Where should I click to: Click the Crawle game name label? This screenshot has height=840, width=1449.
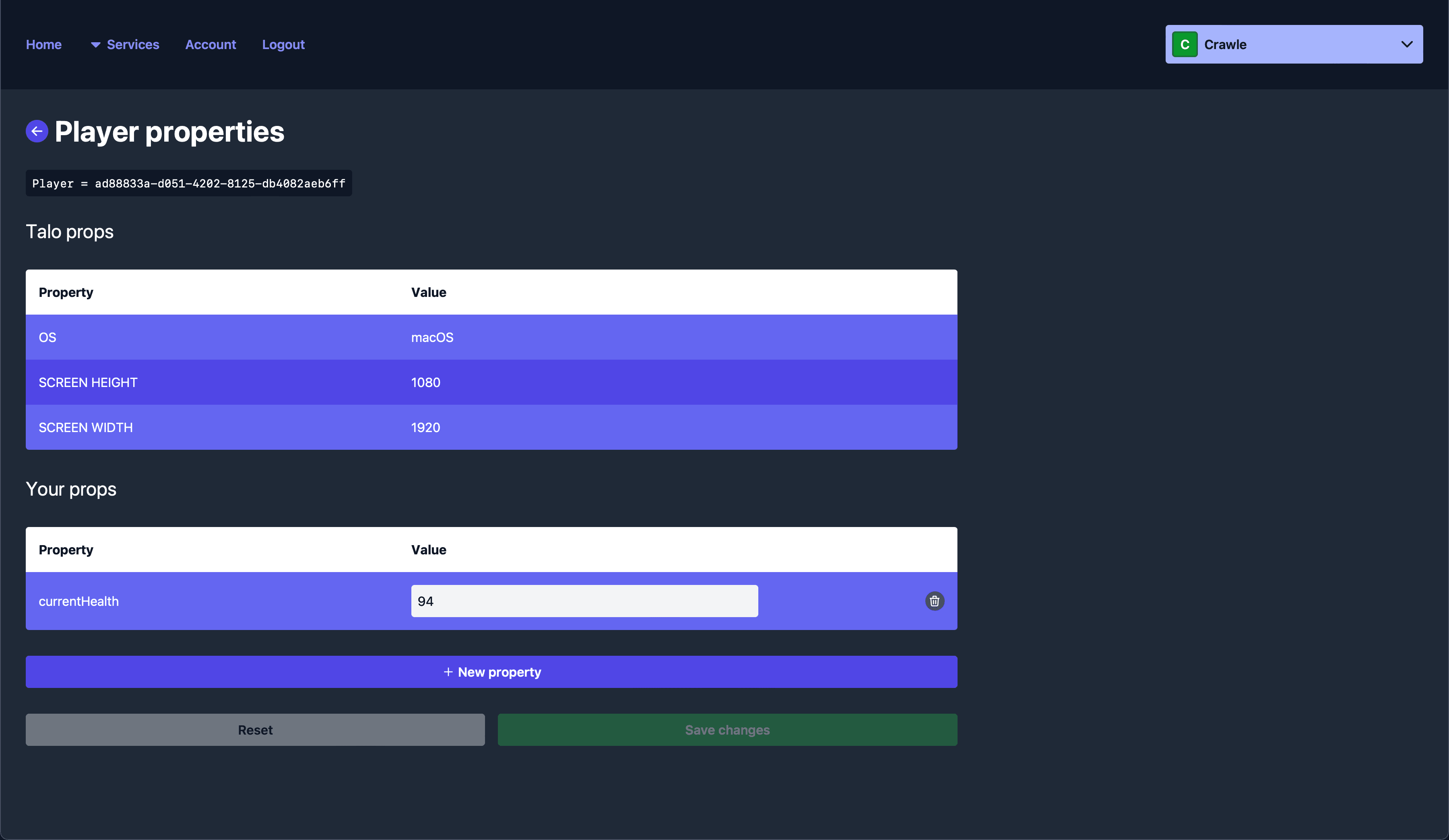click(1225, 44)
